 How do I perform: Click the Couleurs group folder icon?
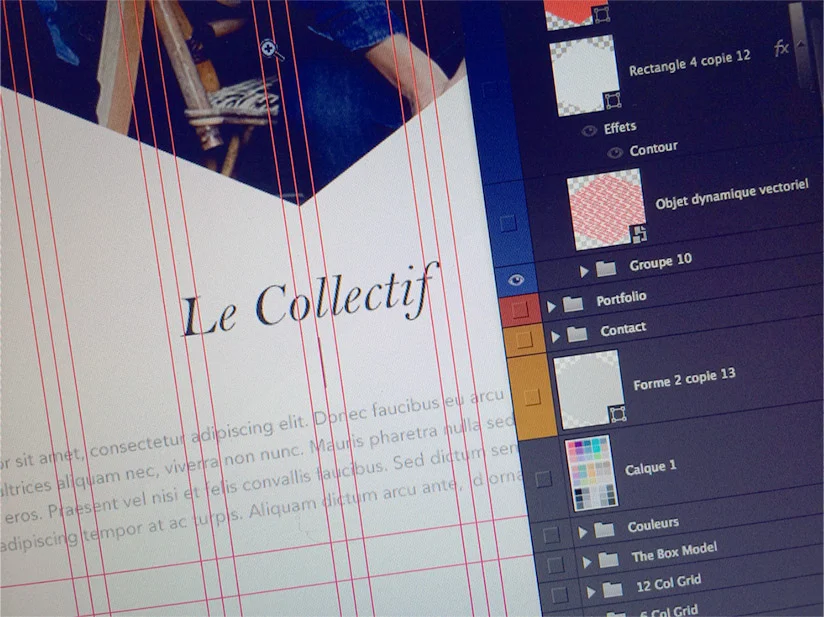click(x=604, y=530)
